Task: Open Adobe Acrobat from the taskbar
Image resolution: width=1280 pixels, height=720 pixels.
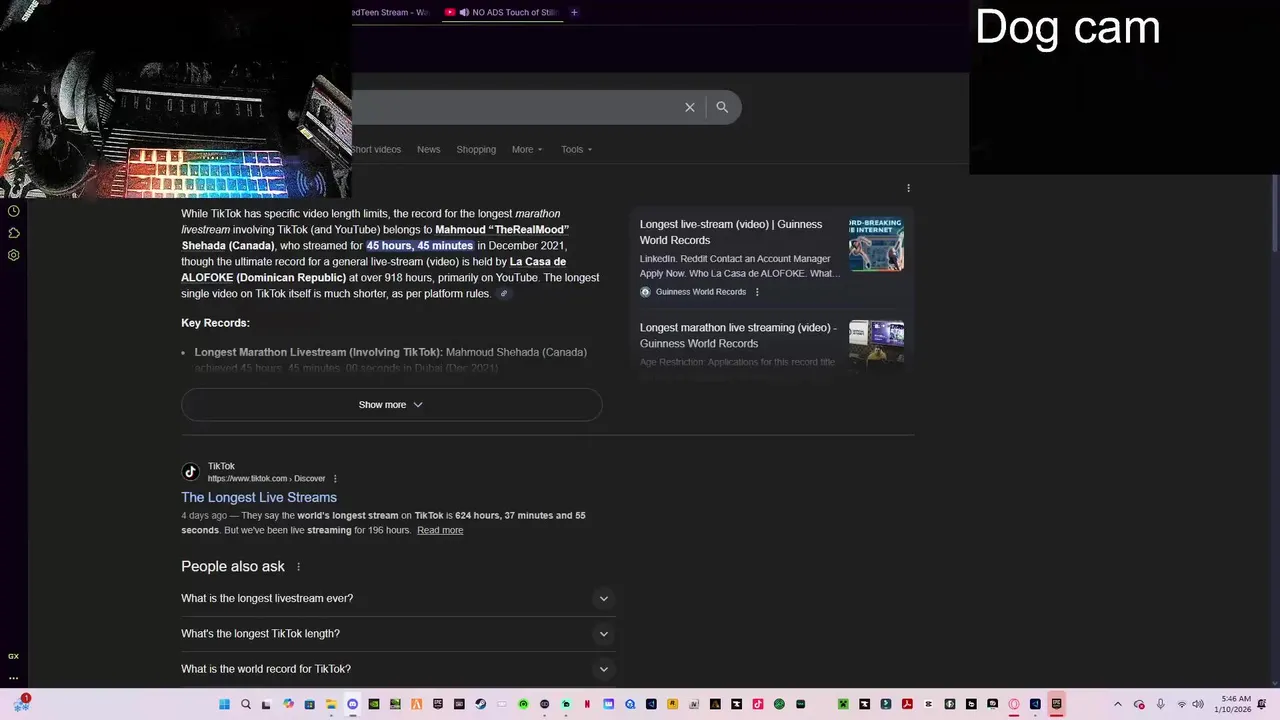Action: point(907,704)
